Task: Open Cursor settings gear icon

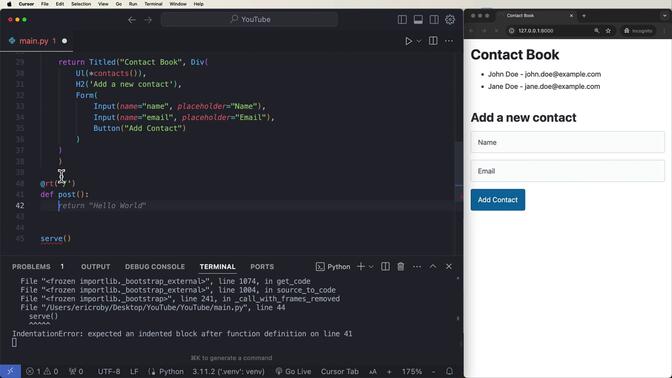Action: (450, 20)
